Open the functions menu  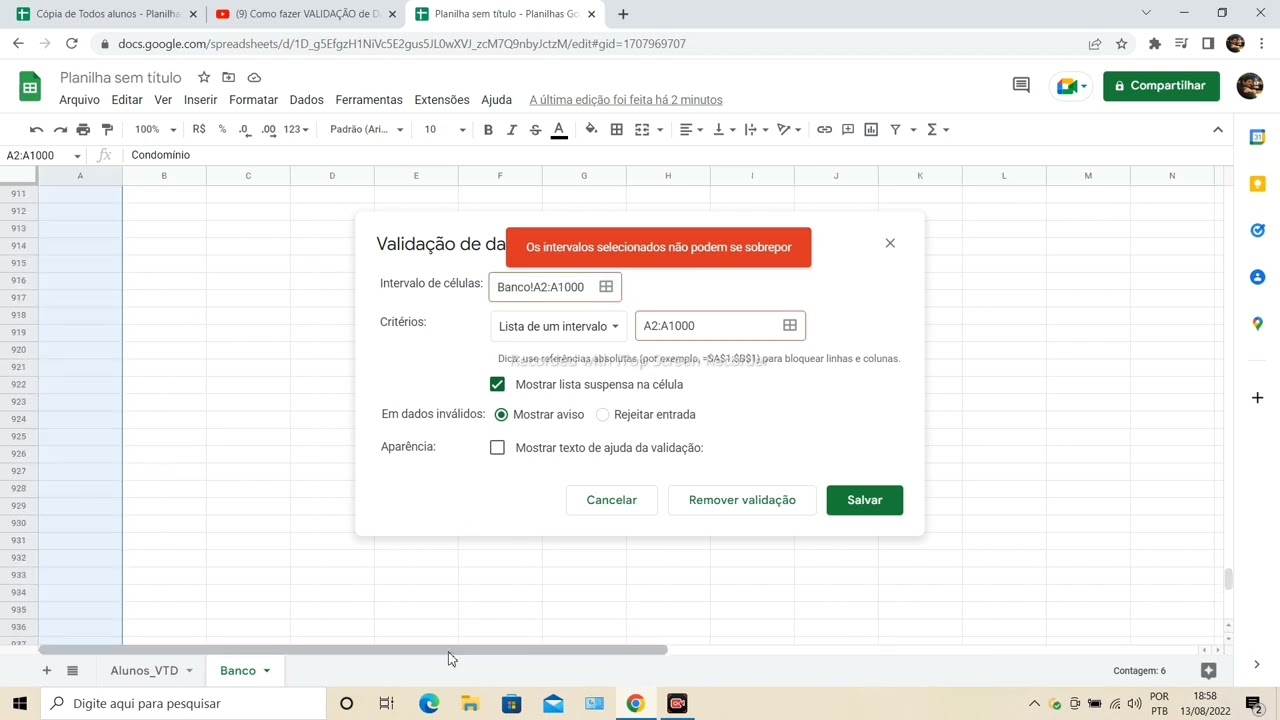[937, 129]
